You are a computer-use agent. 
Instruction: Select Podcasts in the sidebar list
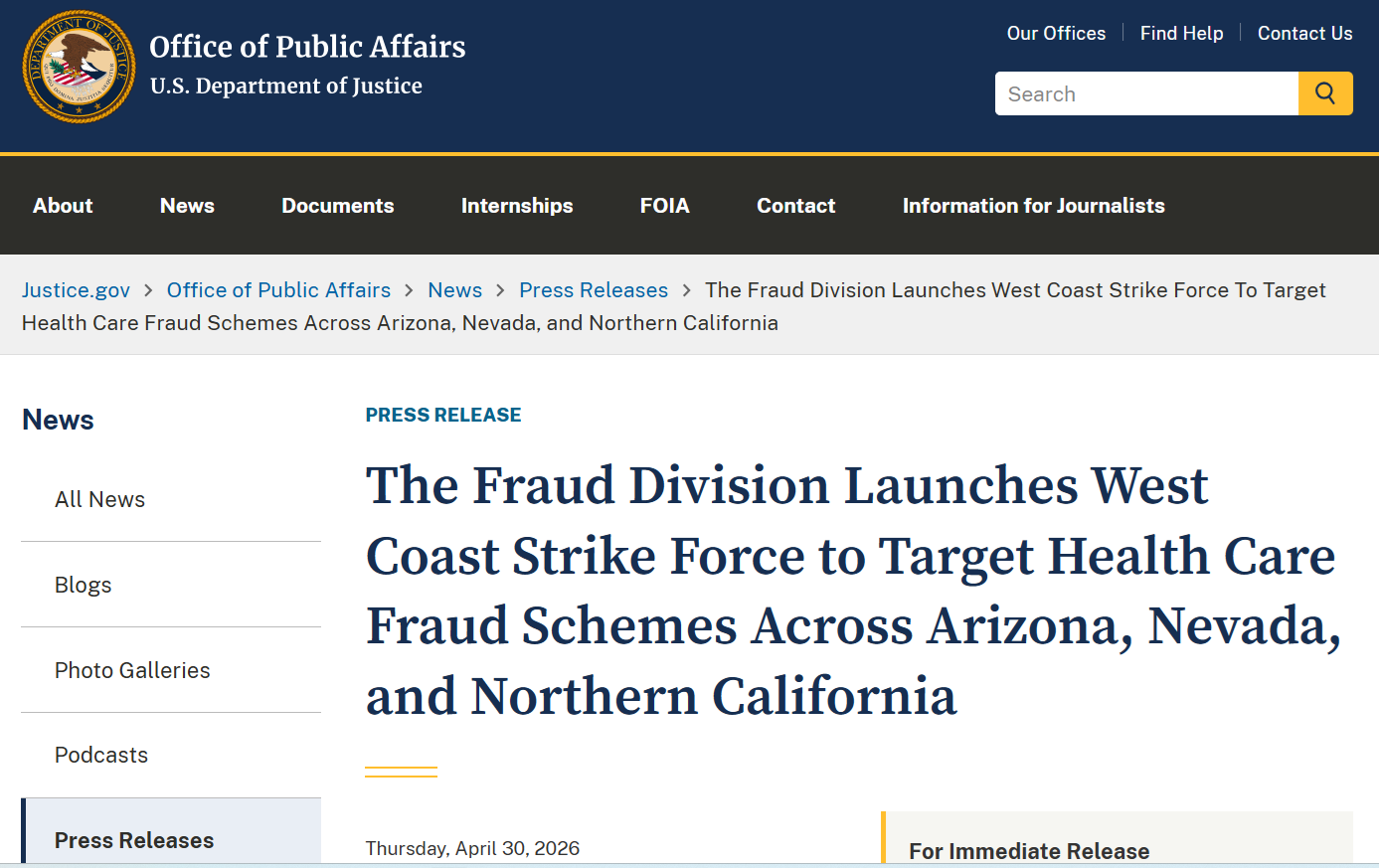pos(101,755)
